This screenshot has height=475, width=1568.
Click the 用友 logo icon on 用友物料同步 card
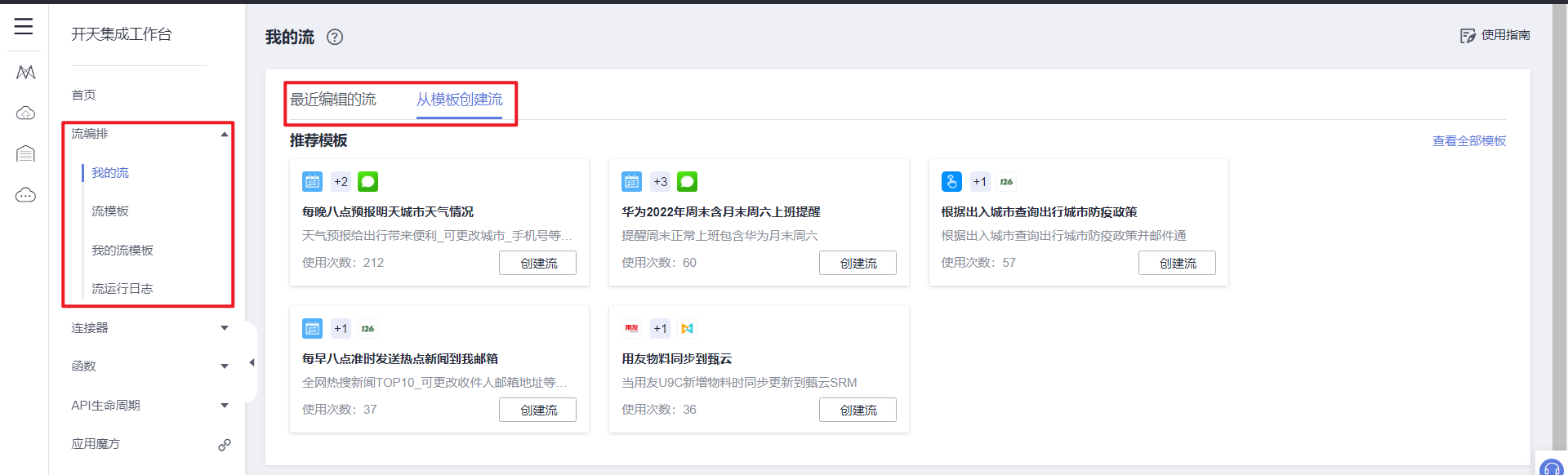[631, 328]
